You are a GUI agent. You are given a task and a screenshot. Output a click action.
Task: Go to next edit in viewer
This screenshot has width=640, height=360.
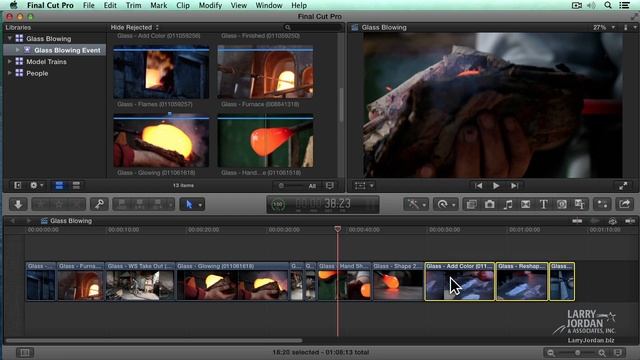point(514,186)
